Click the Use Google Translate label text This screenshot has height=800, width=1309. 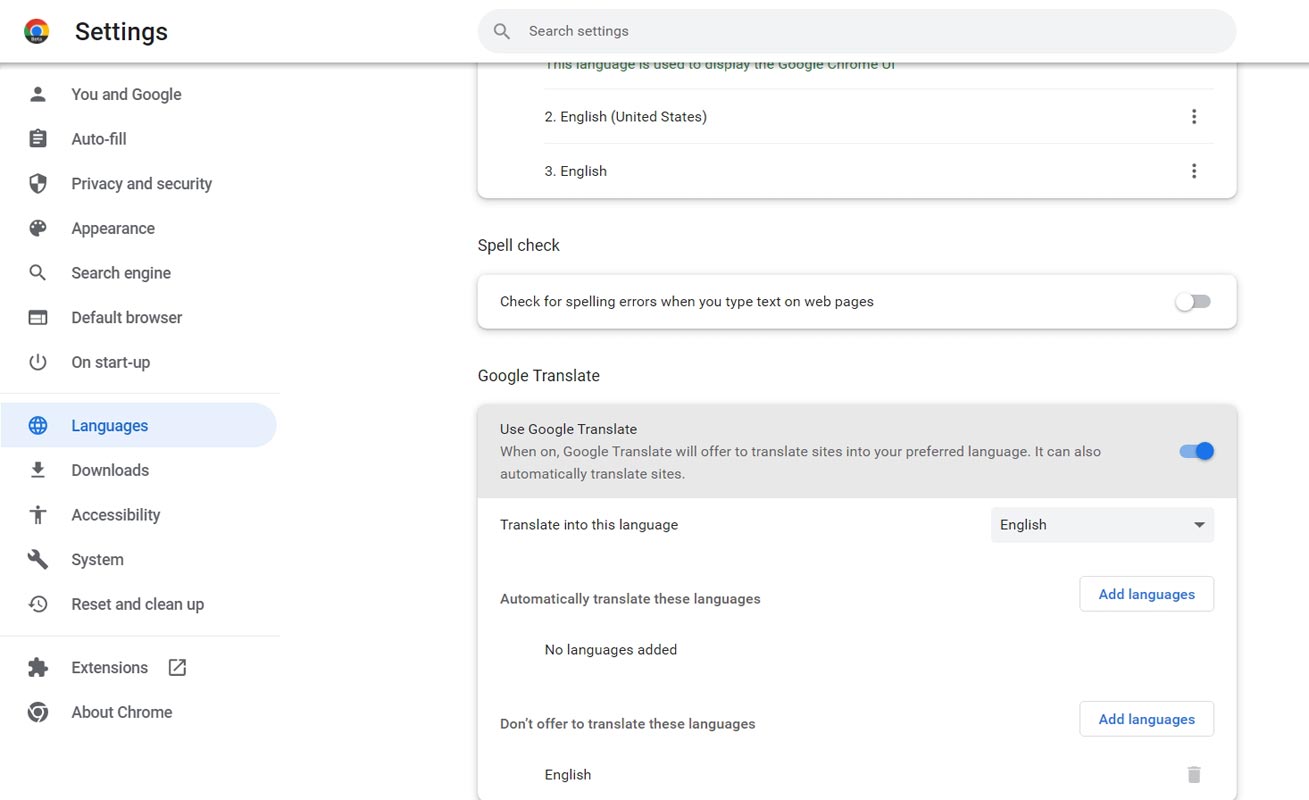pyautogui.click(x=568, y=429)
